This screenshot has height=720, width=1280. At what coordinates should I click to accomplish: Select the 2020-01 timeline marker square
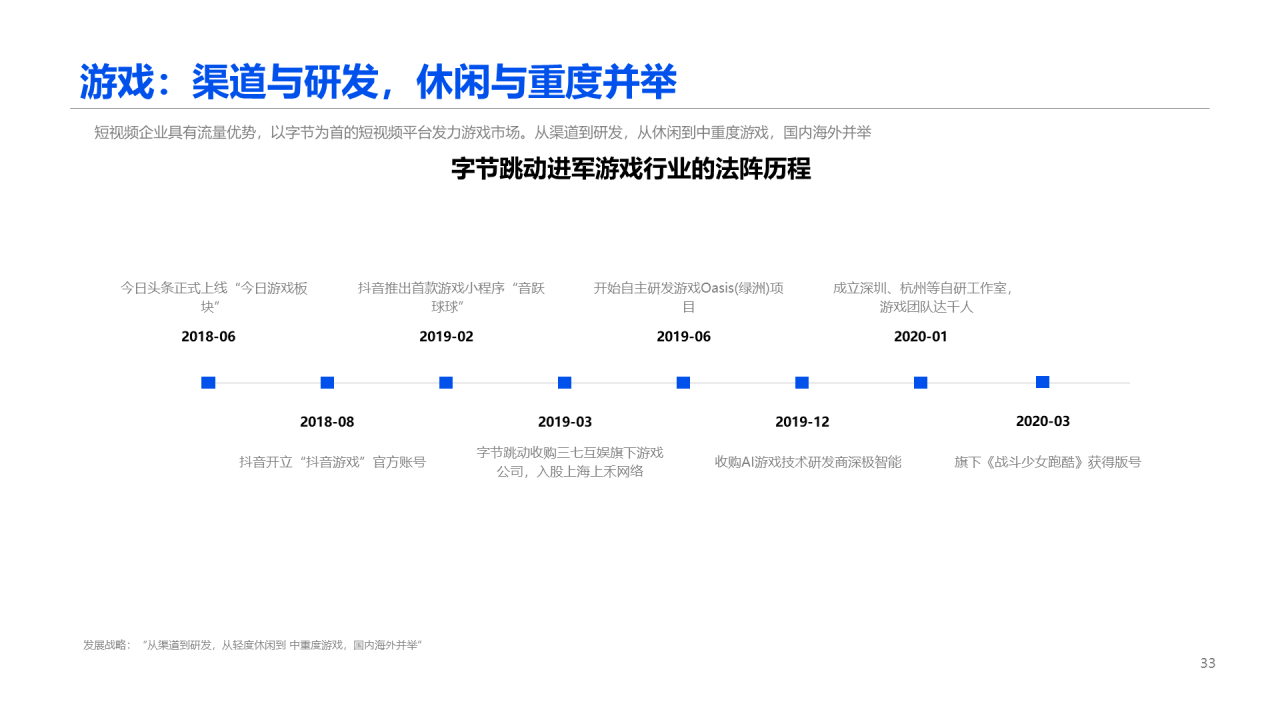coord(920,382)
